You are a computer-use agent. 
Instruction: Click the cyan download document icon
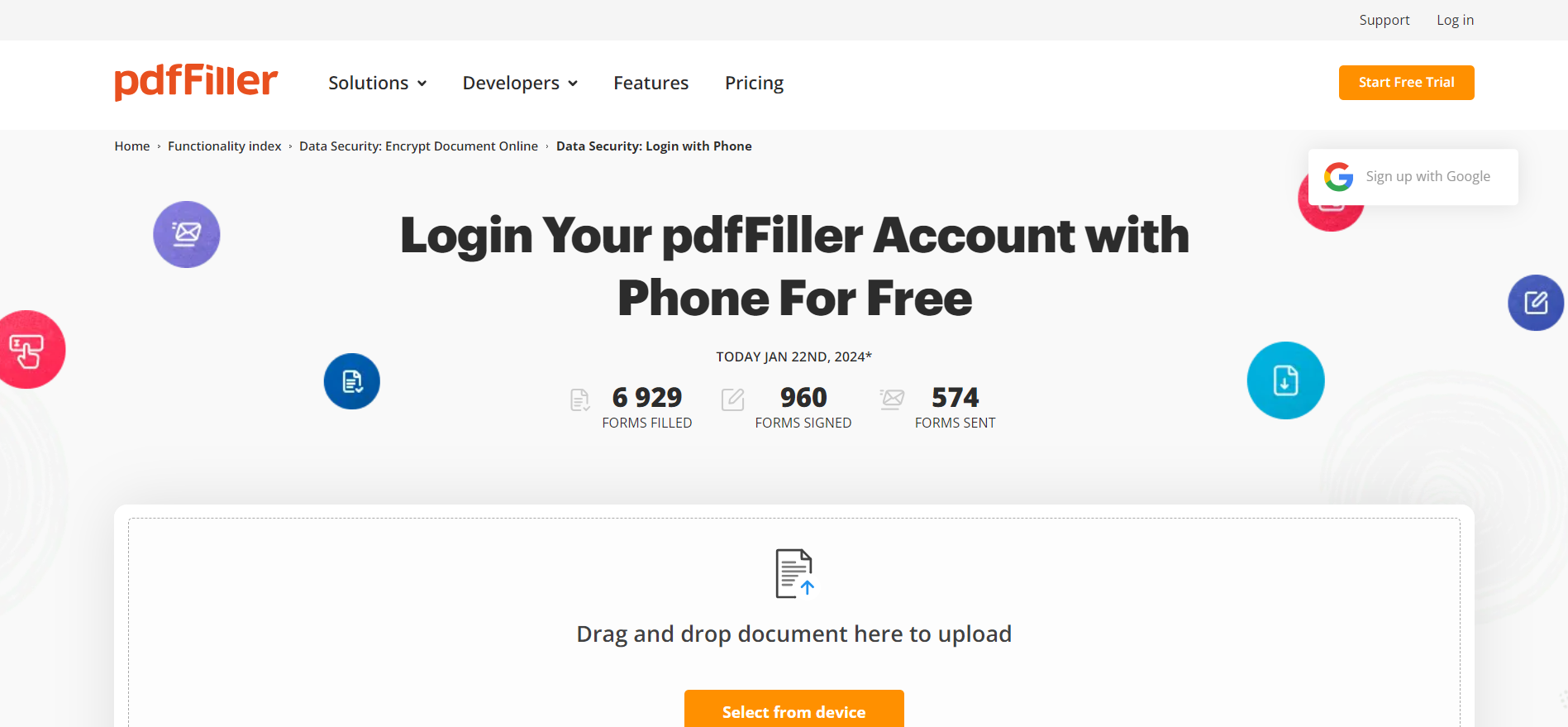tap(1285, 380)
